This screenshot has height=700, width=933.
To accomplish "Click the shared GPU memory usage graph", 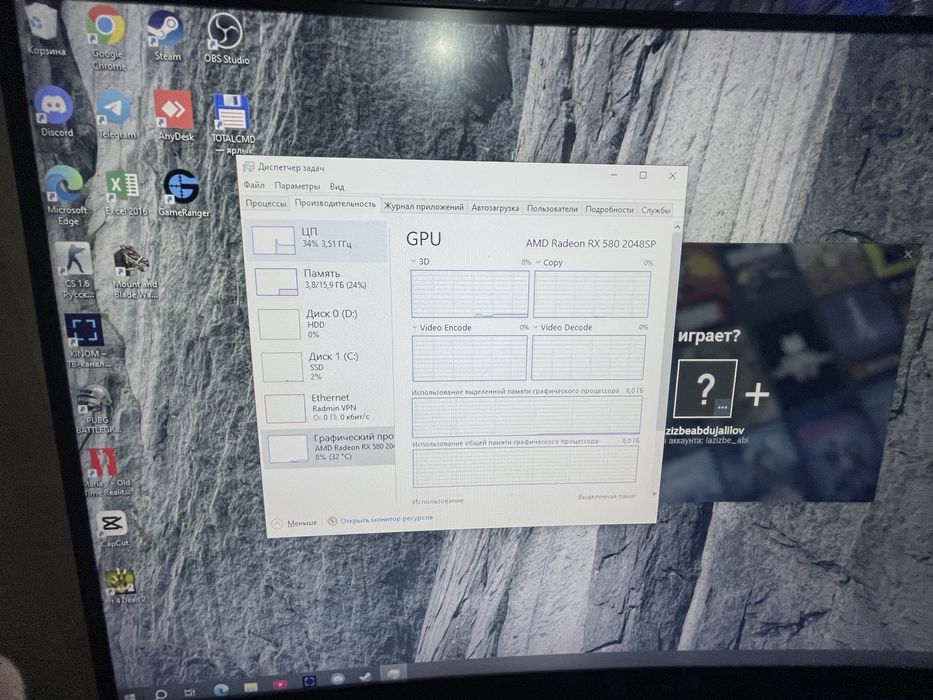I will (524, 466).
